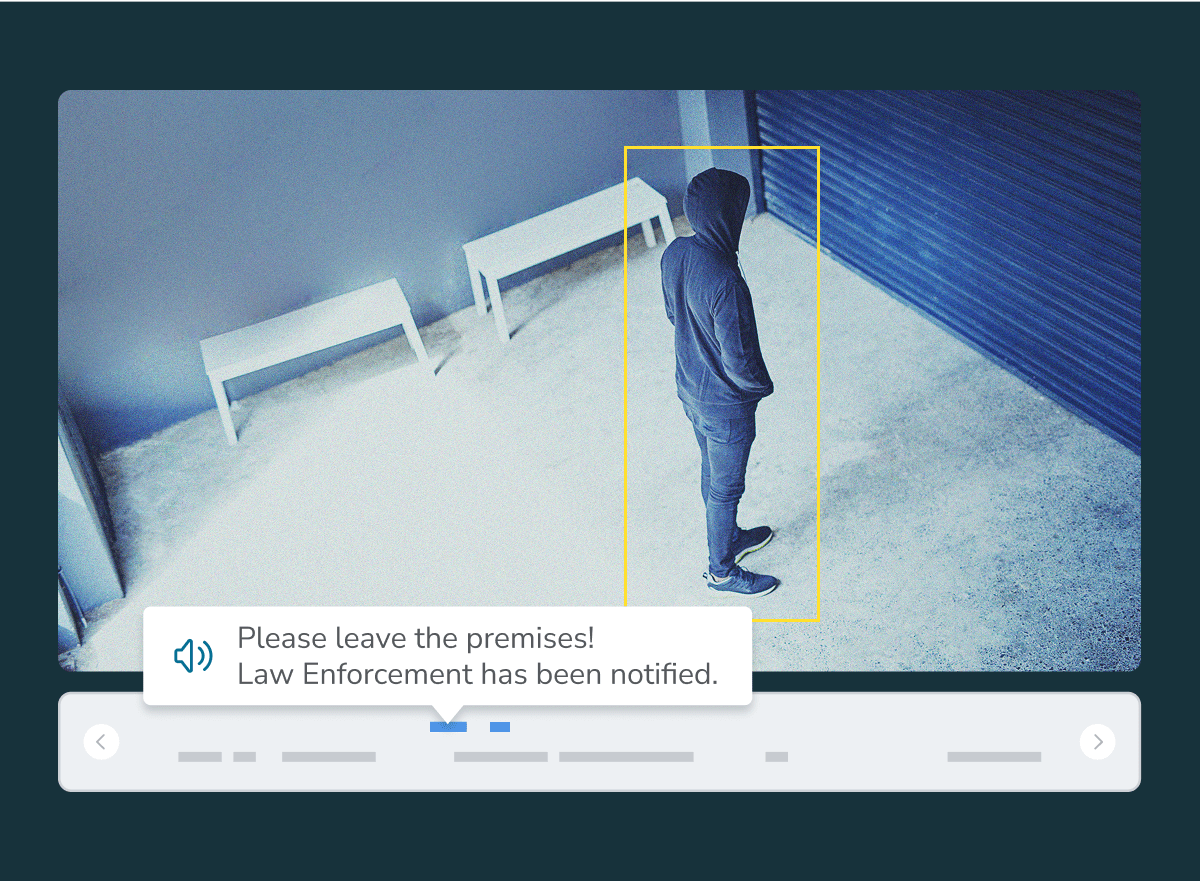Screen dimensions: 1200x881
Task: Click the nearer white bench in the video
Action: 310,330
